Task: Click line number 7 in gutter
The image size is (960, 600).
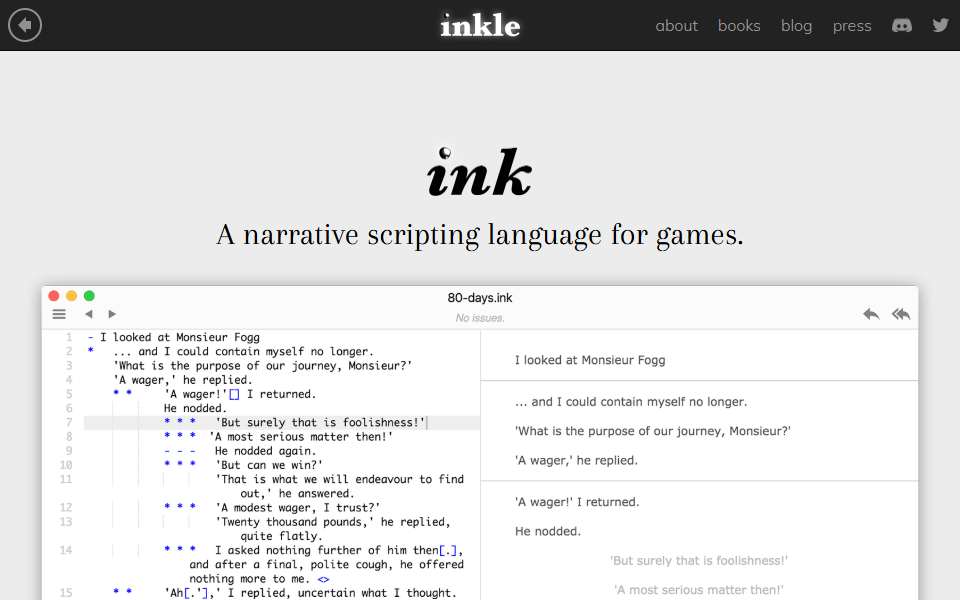Action: click(x=69, y=422)
